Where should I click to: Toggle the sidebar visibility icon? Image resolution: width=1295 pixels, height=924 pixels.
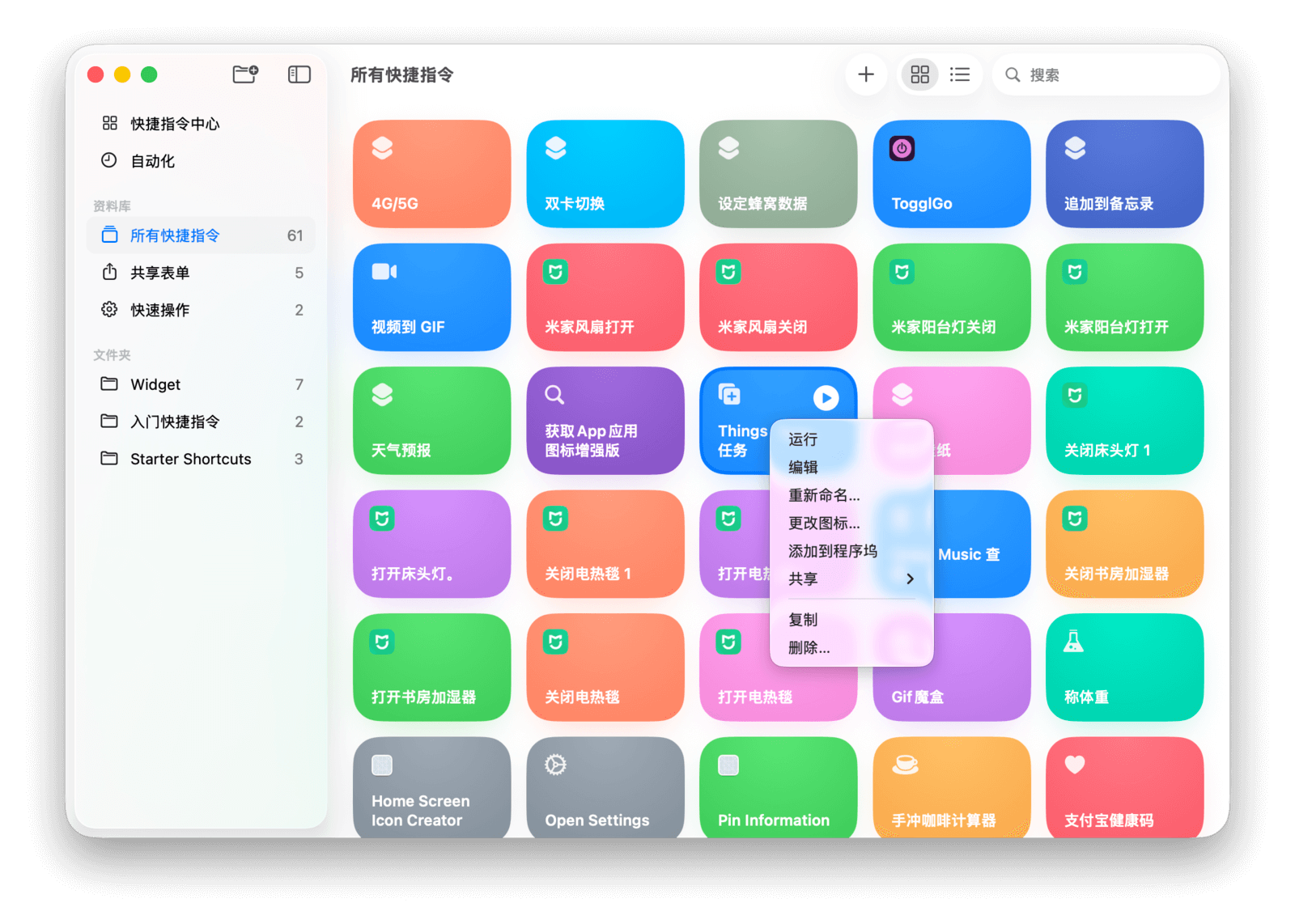(x=299, y=74)
